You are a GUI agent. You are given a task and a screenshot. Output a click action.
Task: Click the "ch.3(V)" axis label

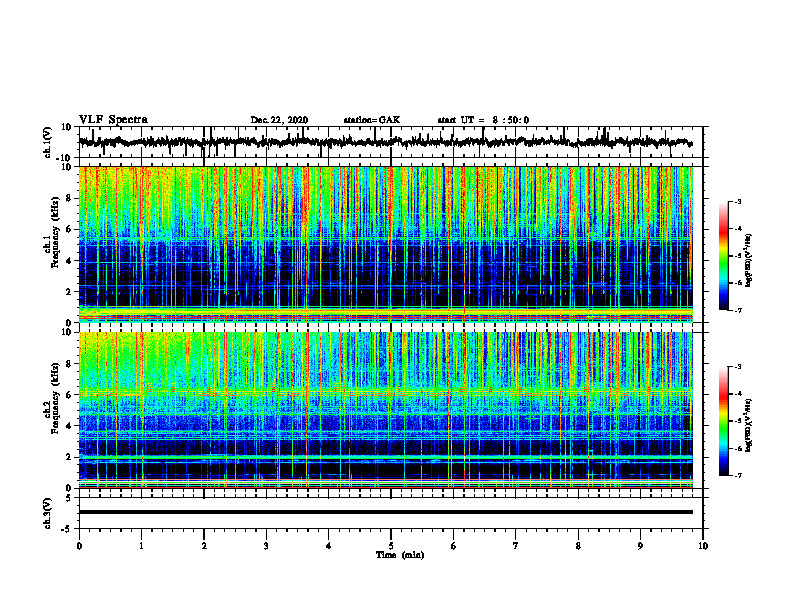coord(47,513)
